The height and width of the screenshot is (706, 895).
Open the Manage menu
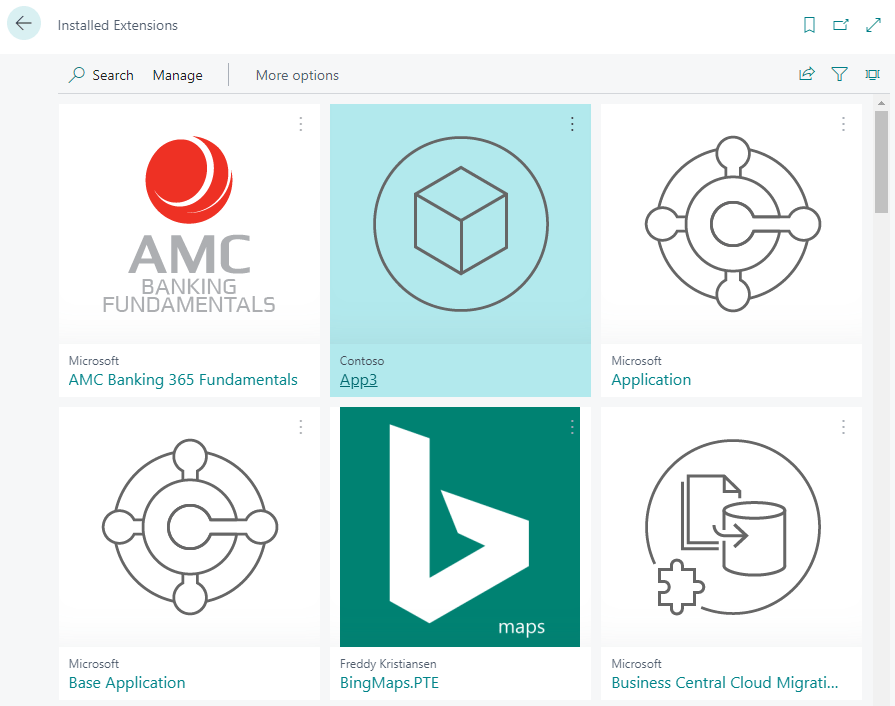(178, 75)
